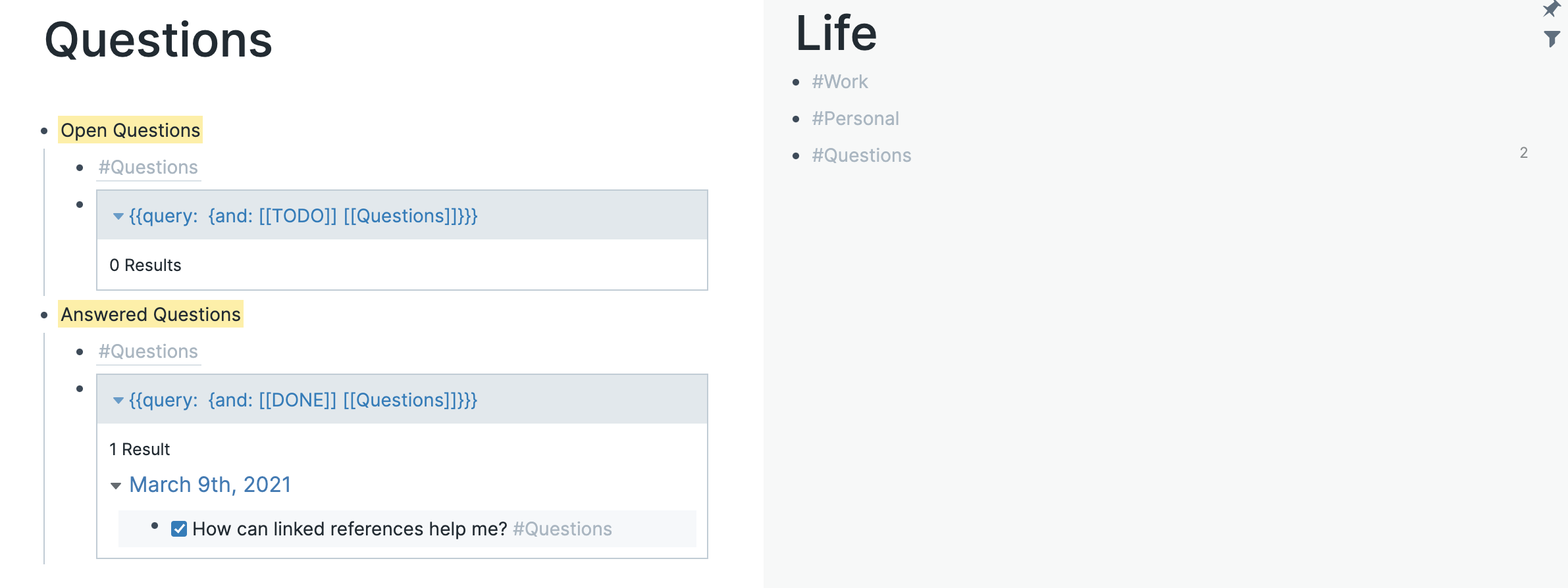Click the bullet beside Answered Questions

[x=44, y=314]
